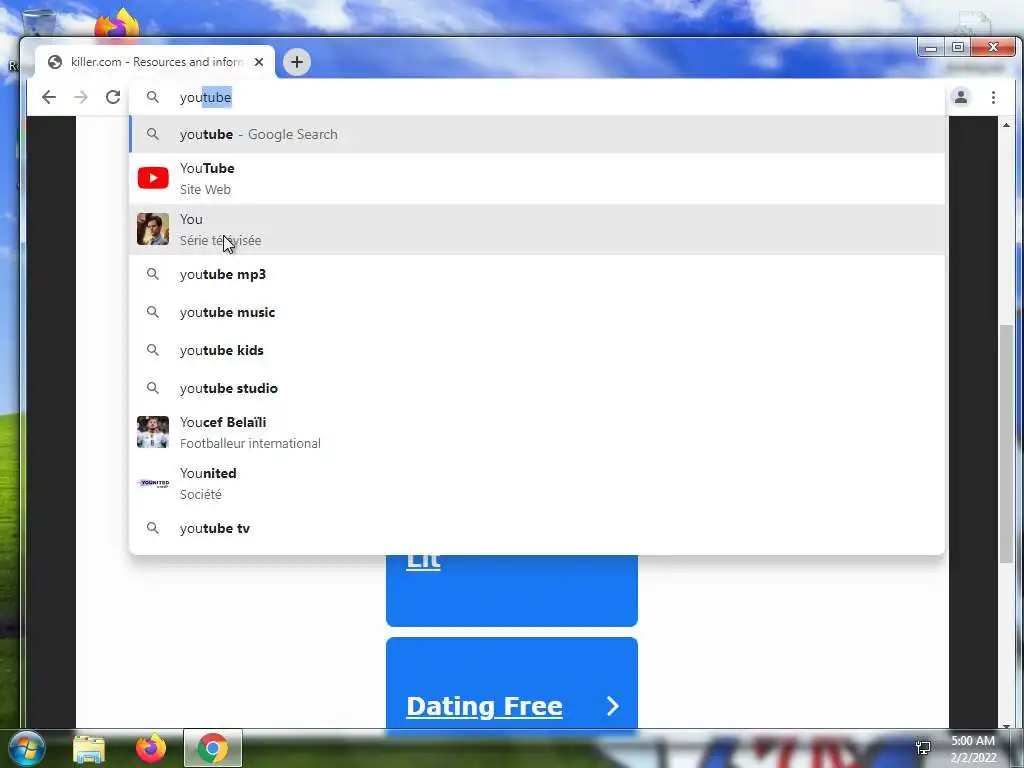Open the Chrome profile avatar menu
Screen dimensions: 1024x768
pyautogui.click(x=961, y=97)
